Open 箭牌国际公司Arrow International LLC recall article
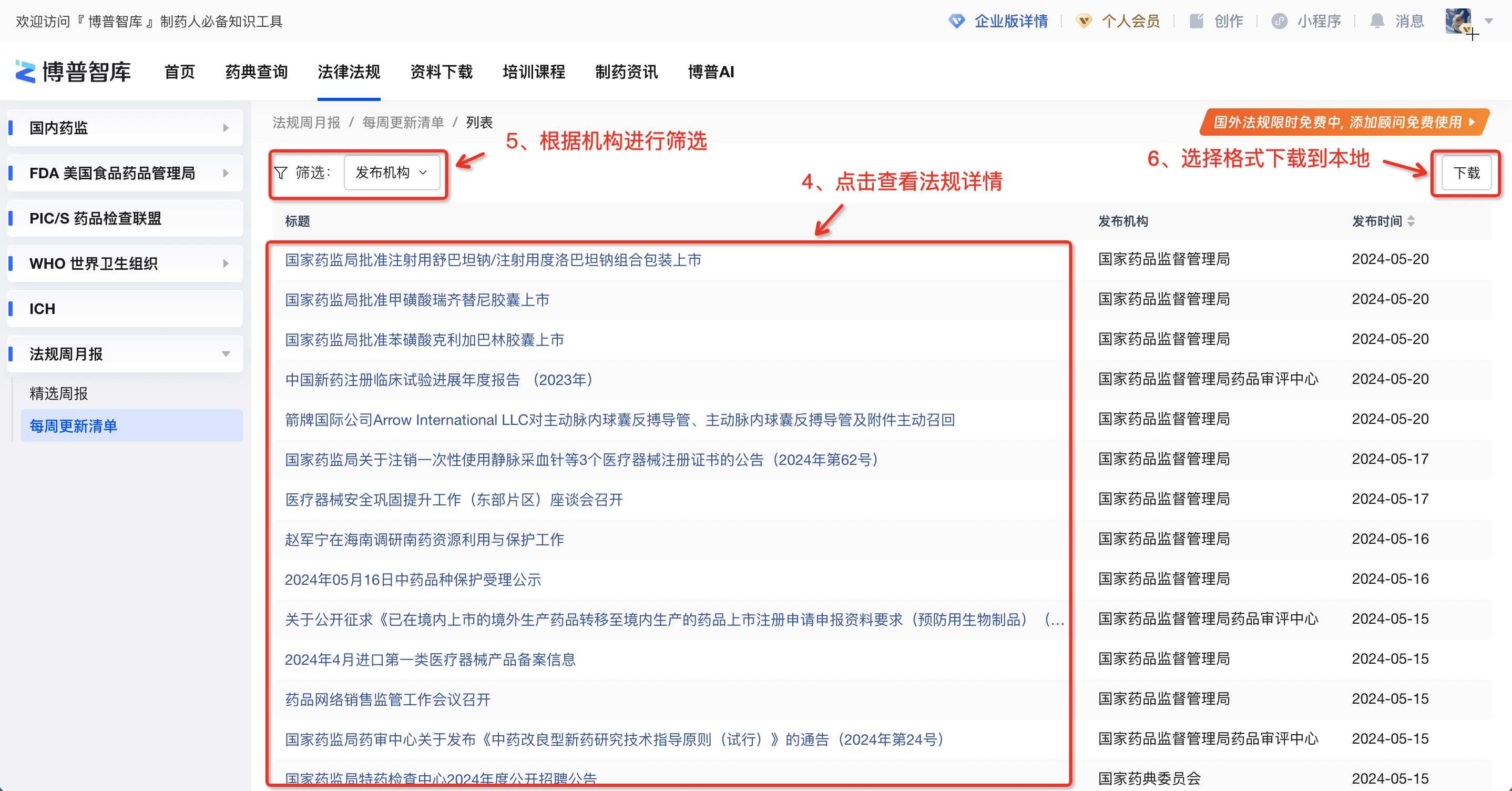The width and height of the screenshot is (1512, 791). coord(620,419)
